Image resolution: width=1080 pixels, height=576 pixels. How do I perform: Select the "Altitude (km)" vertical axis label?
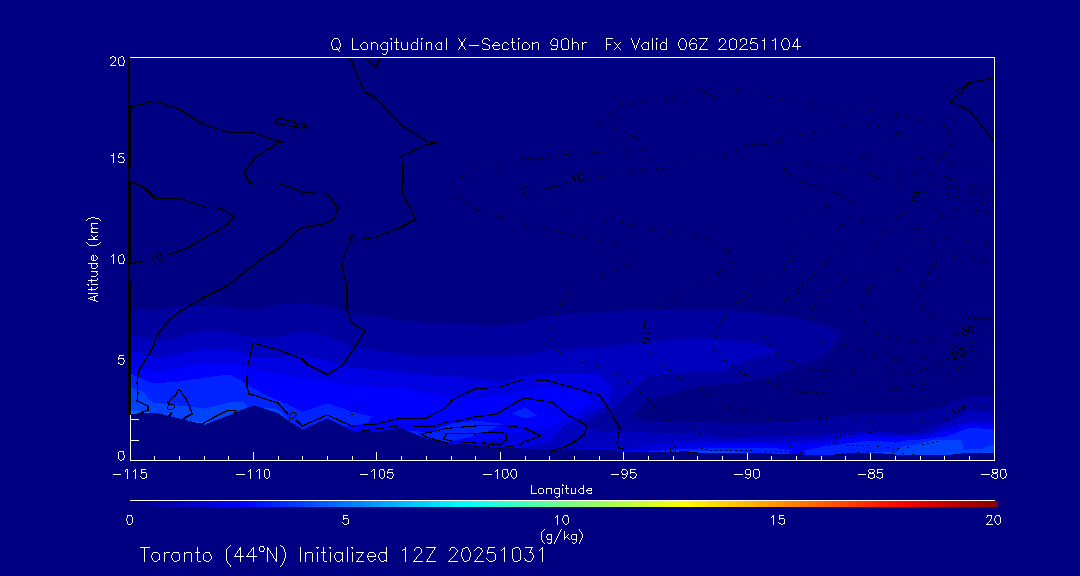pos(94,260)
